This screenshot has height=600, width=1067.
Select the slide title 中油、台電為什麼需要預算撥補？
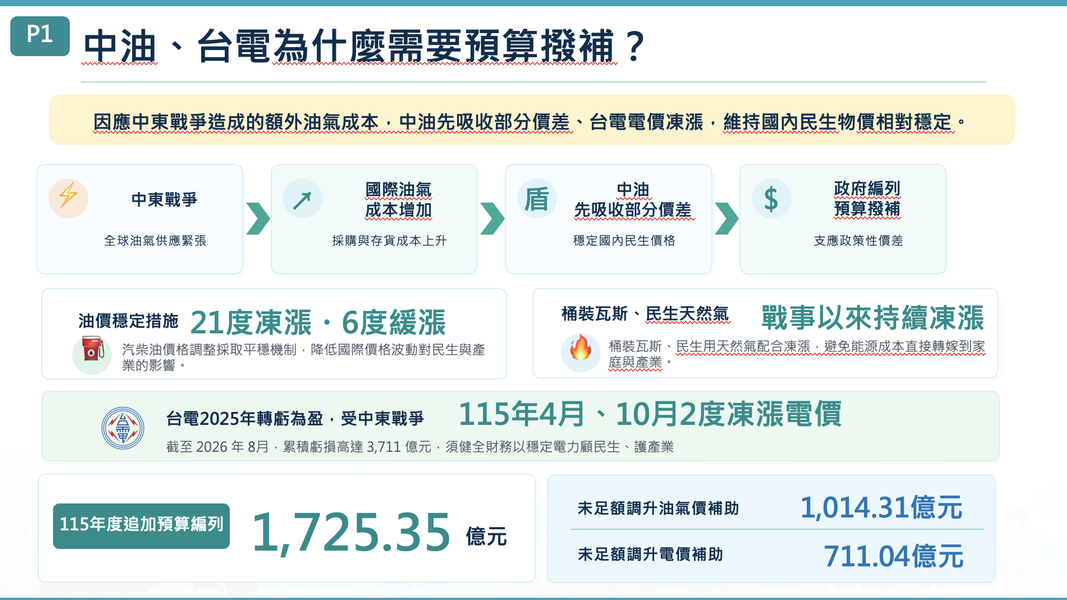(365, 46)
